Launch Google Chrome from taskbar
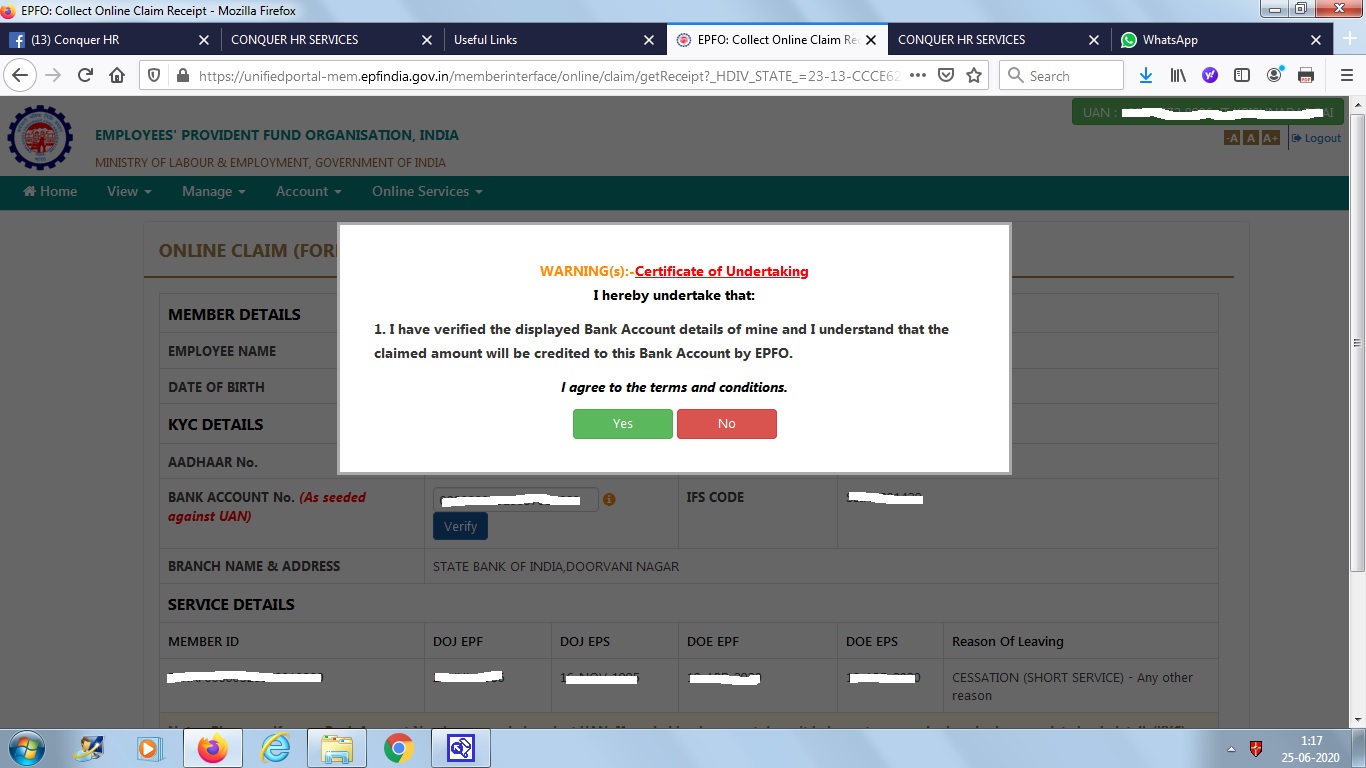The image size is (1366, 768). (x=398, y=748)
